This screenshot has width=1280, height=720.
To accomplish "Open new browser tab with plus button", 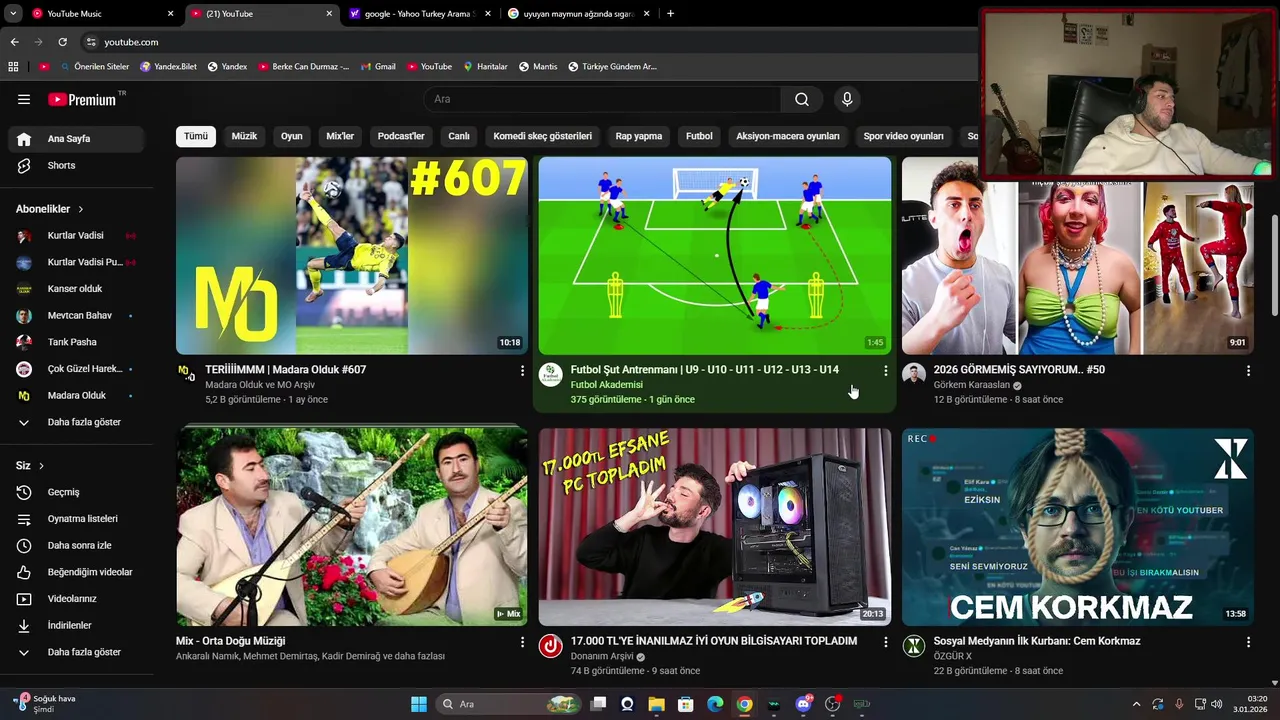I will [670, 14].
